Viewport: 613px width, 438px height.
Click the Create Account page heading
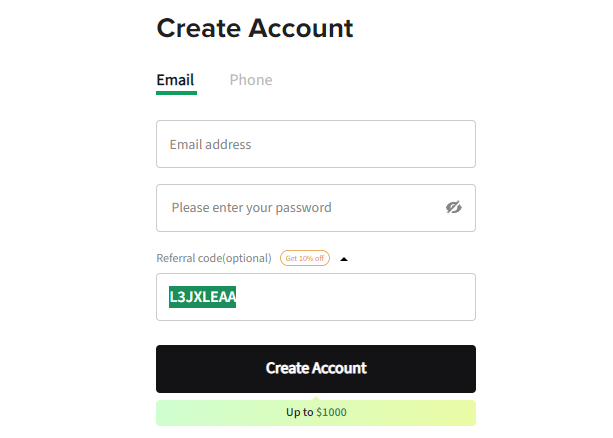255,28
